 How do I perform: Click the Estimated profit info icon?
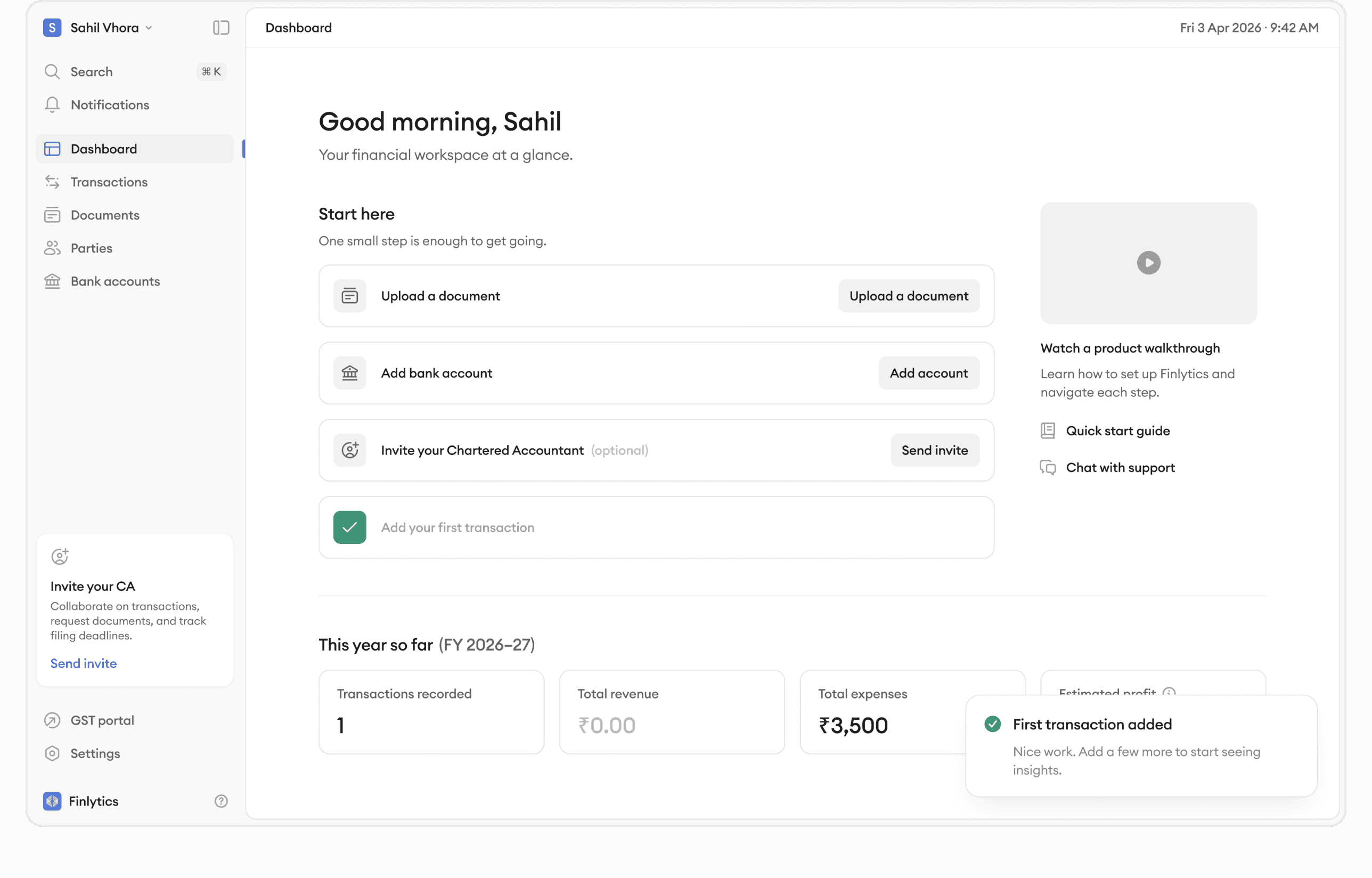[1169, 692]
